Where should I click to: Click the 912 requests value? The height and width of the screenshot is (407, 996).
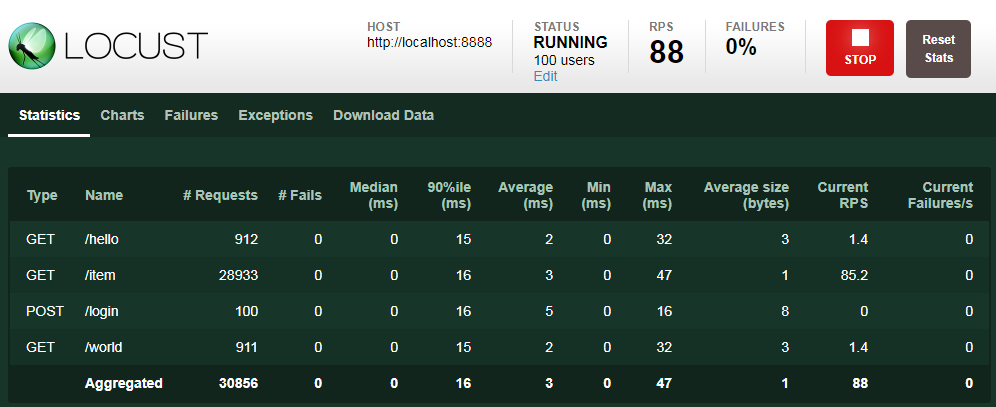[x=246, y=239]
